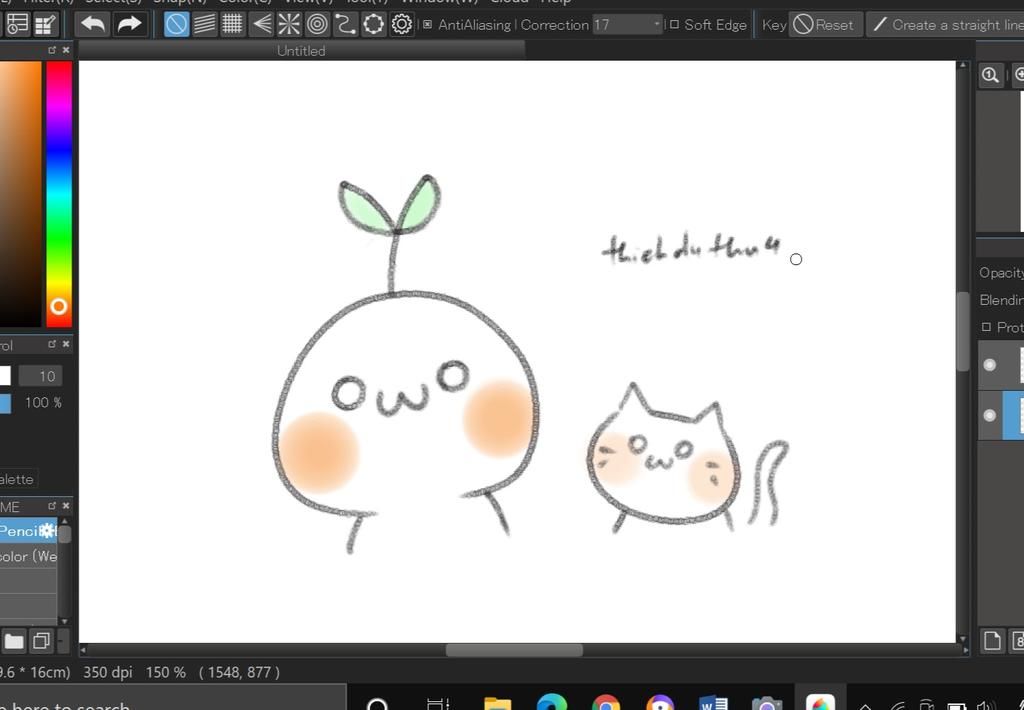Click the Windows search circle icon

[x=377, y=704]
